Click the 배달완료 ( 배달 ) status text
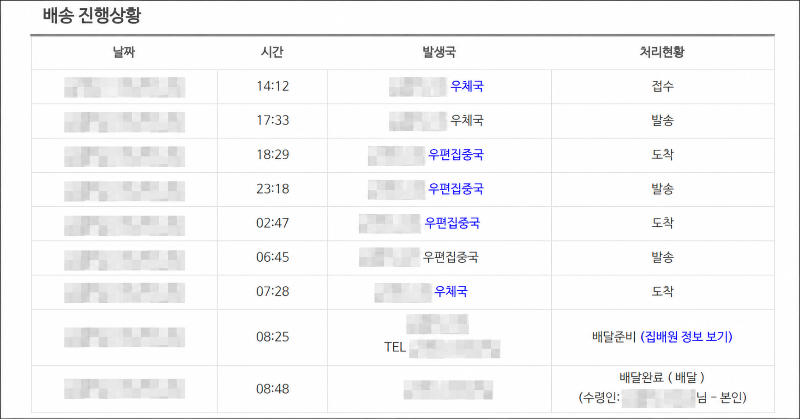 click(662, 378)
